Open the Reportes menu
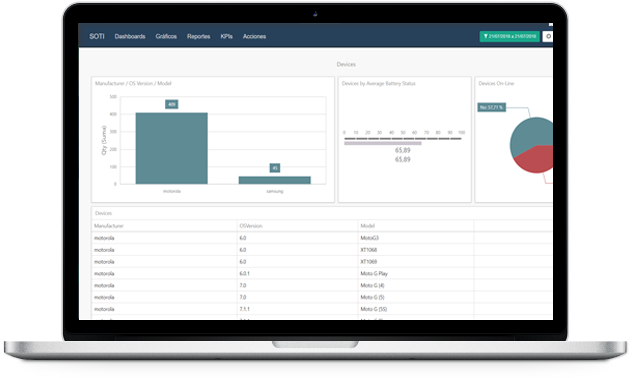The image size is (632, 378). pos(198,36)
